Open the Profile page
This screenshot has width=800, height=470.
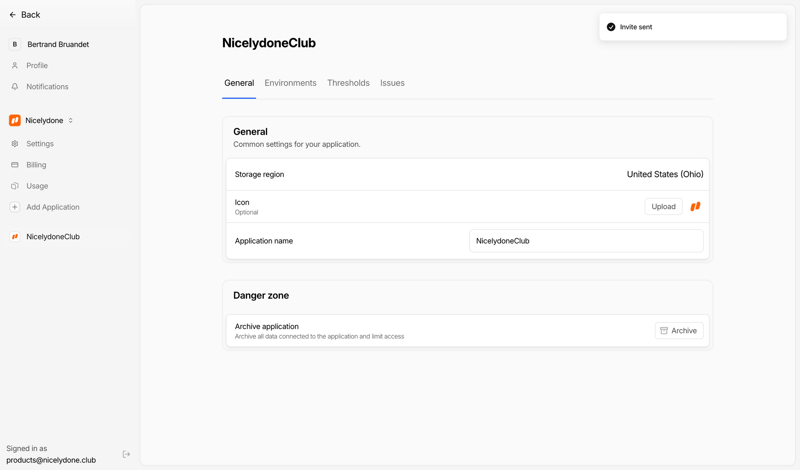click(x=37, y=65)
